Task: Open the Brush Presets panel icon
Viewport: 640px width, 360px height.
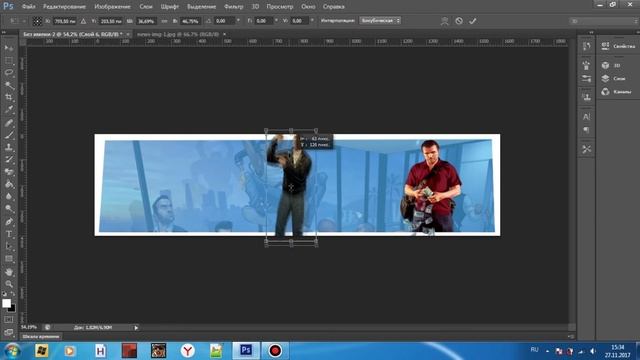Action: 587,78
